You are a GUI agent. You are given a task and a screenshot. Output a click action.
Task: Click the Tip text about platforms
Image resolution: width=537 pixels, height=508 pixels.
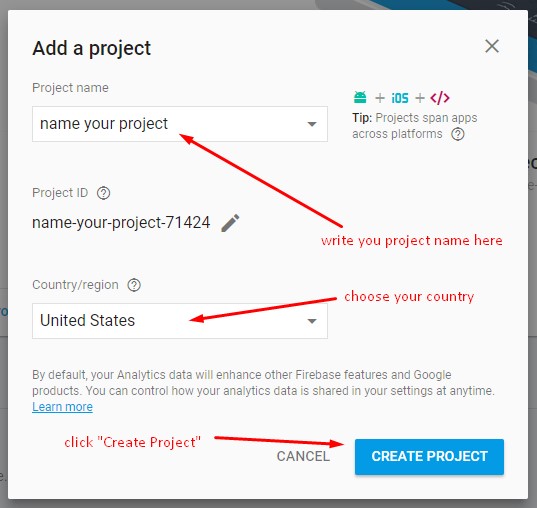coord(415,126)
